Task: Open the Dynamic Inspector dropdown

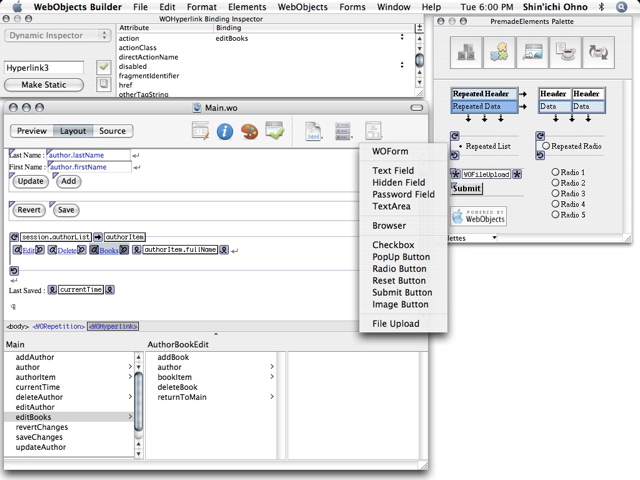Action: point(58,36)
